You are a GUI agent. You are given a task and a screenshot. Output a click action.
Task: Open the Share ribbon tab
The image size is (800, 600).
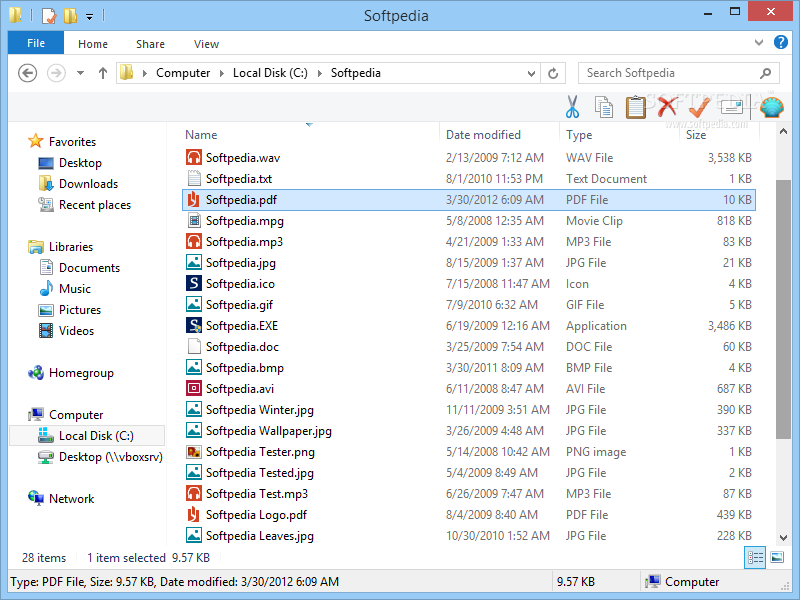(x=151, y=44)
